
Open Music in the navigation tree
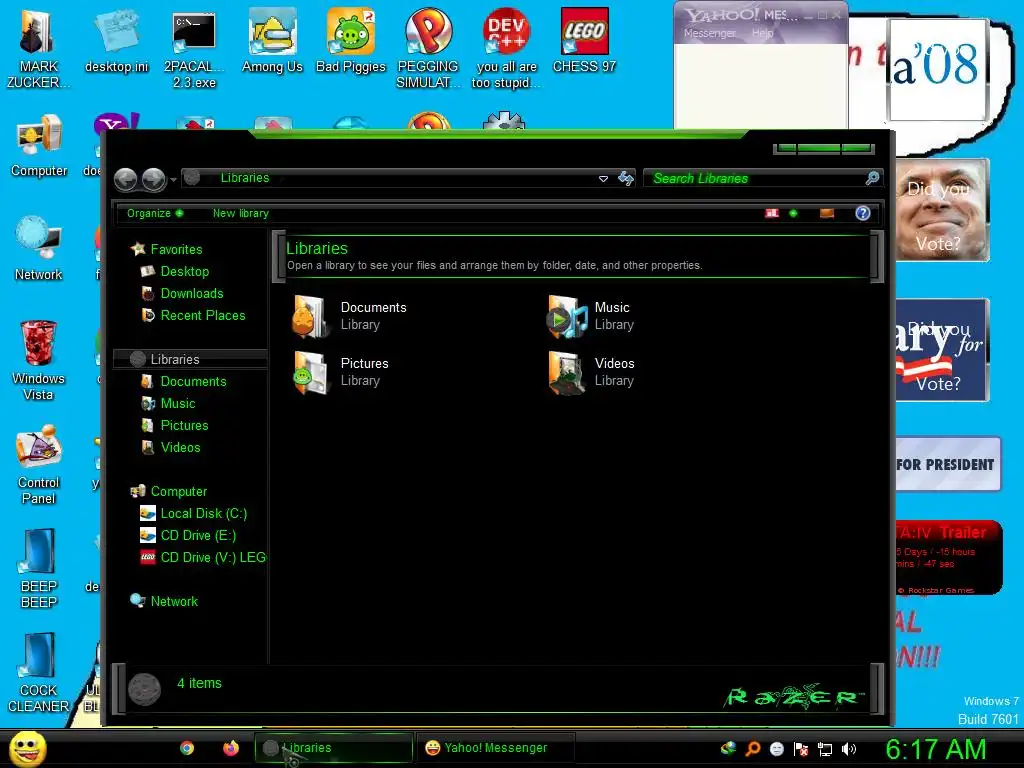click(x=168, y=404)
